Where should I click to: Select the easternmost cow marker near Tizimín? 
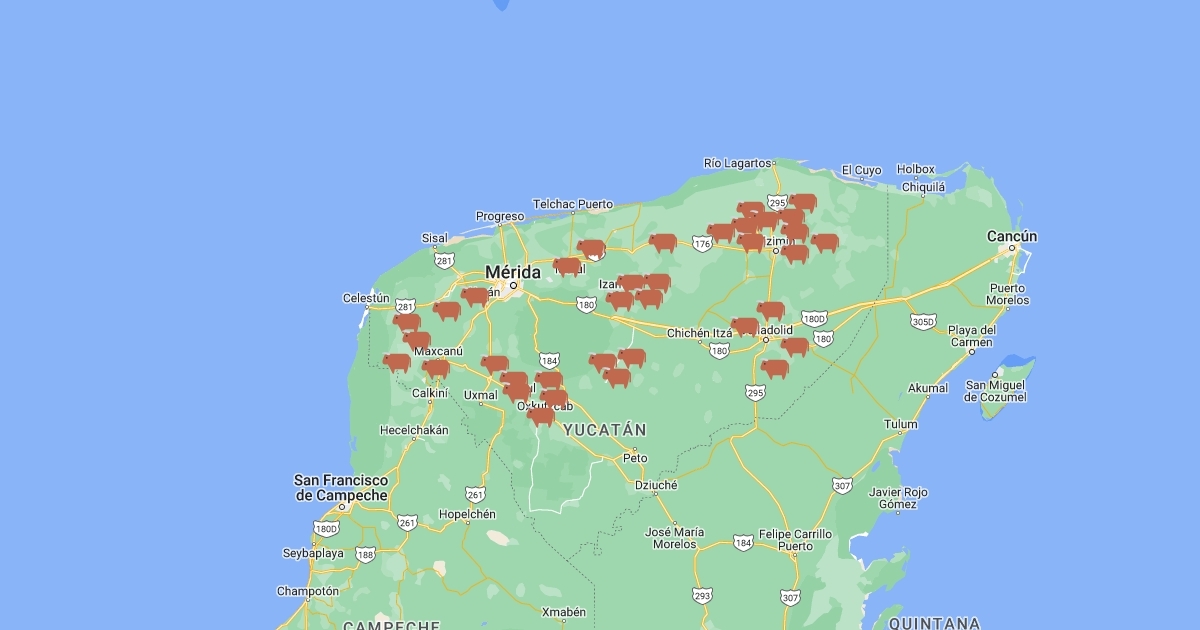point(825,242)
